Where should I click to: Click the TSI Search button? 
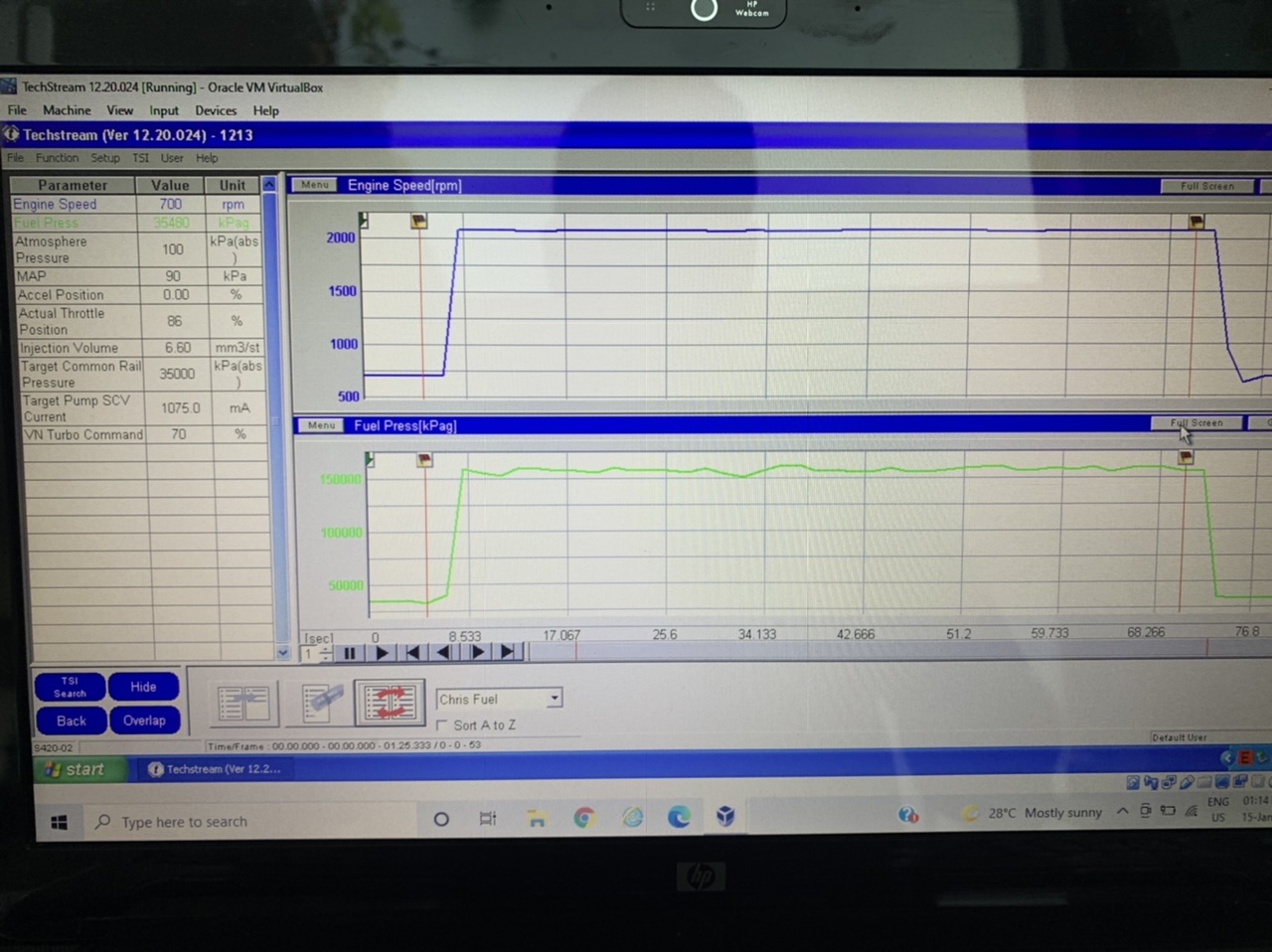pos(70,687)
